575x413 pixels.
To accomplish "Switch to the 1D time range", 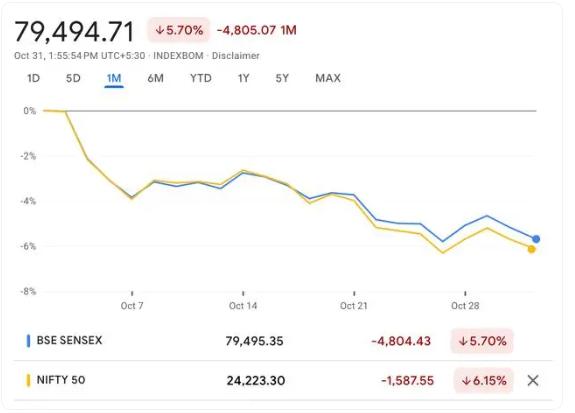I will pos(33,78).
